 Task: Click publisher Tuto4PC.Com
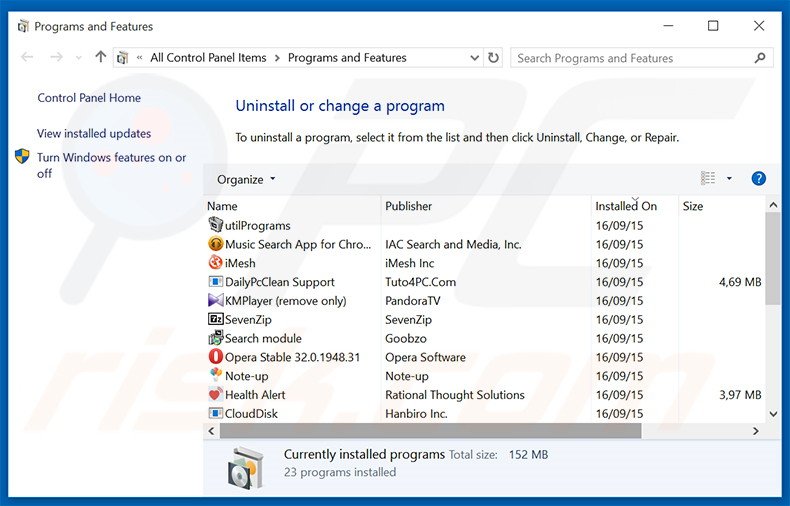point(420,282)
